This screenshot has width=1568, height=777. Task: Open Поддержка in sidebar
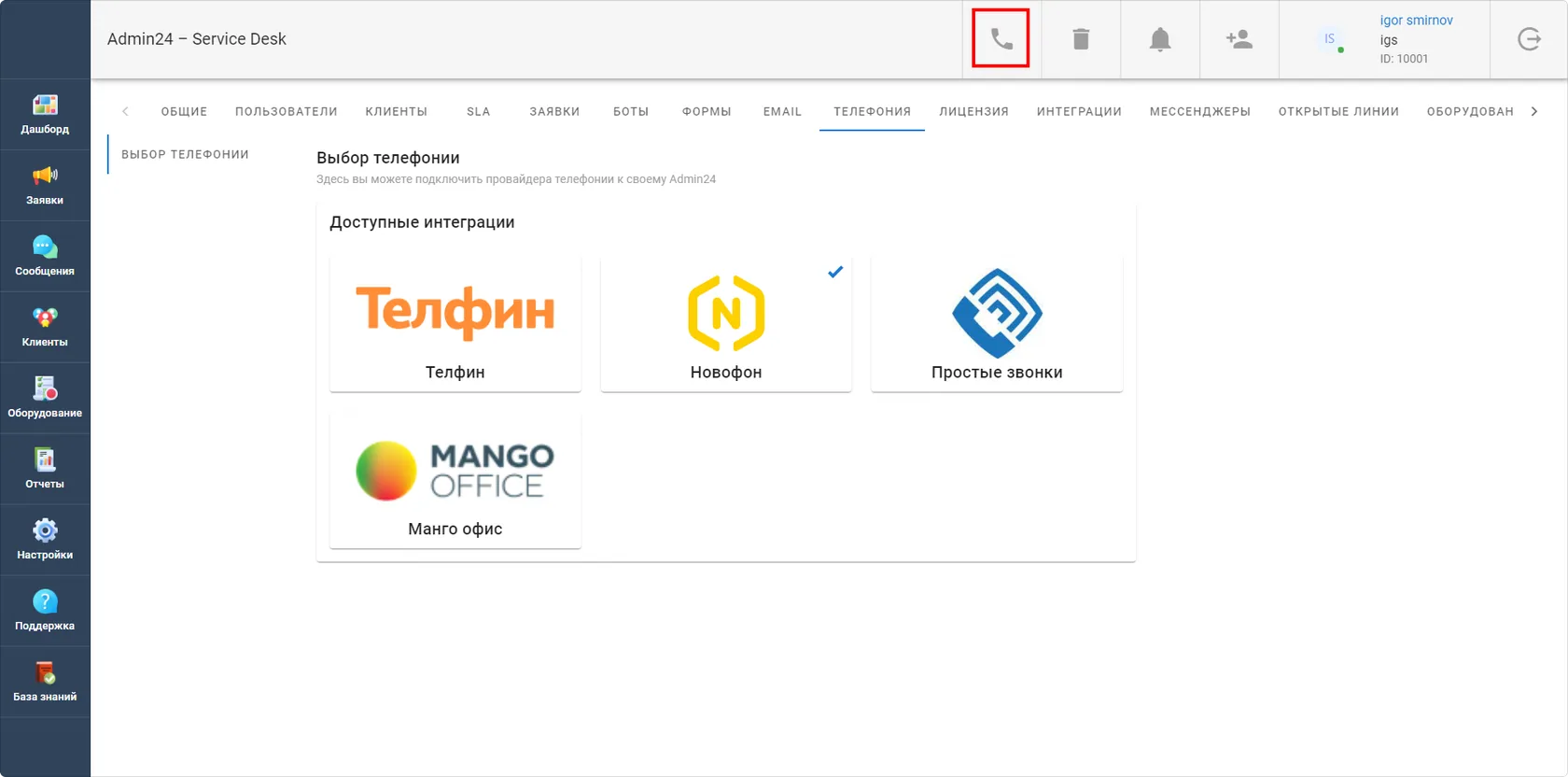pyautogui.click(x=45, y=612)
